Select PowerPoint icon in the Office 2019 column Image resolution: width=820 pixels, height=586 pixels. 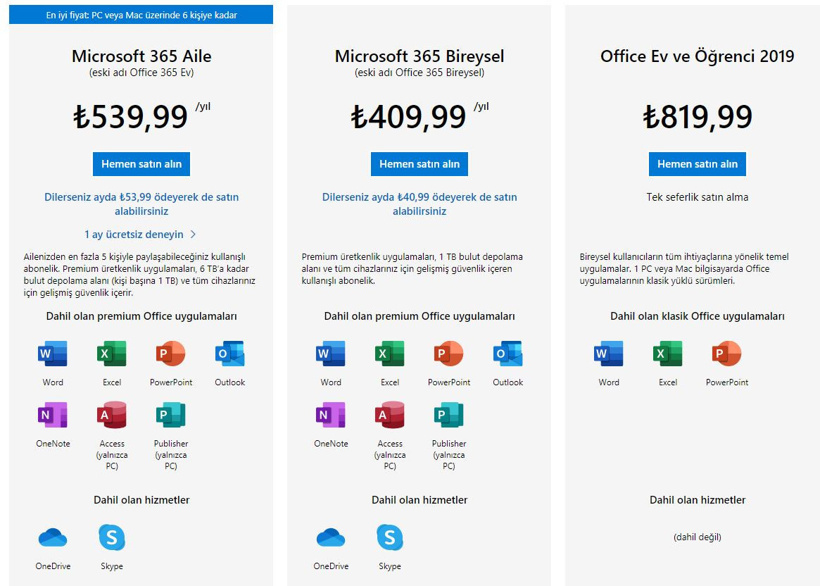point(726,355)
